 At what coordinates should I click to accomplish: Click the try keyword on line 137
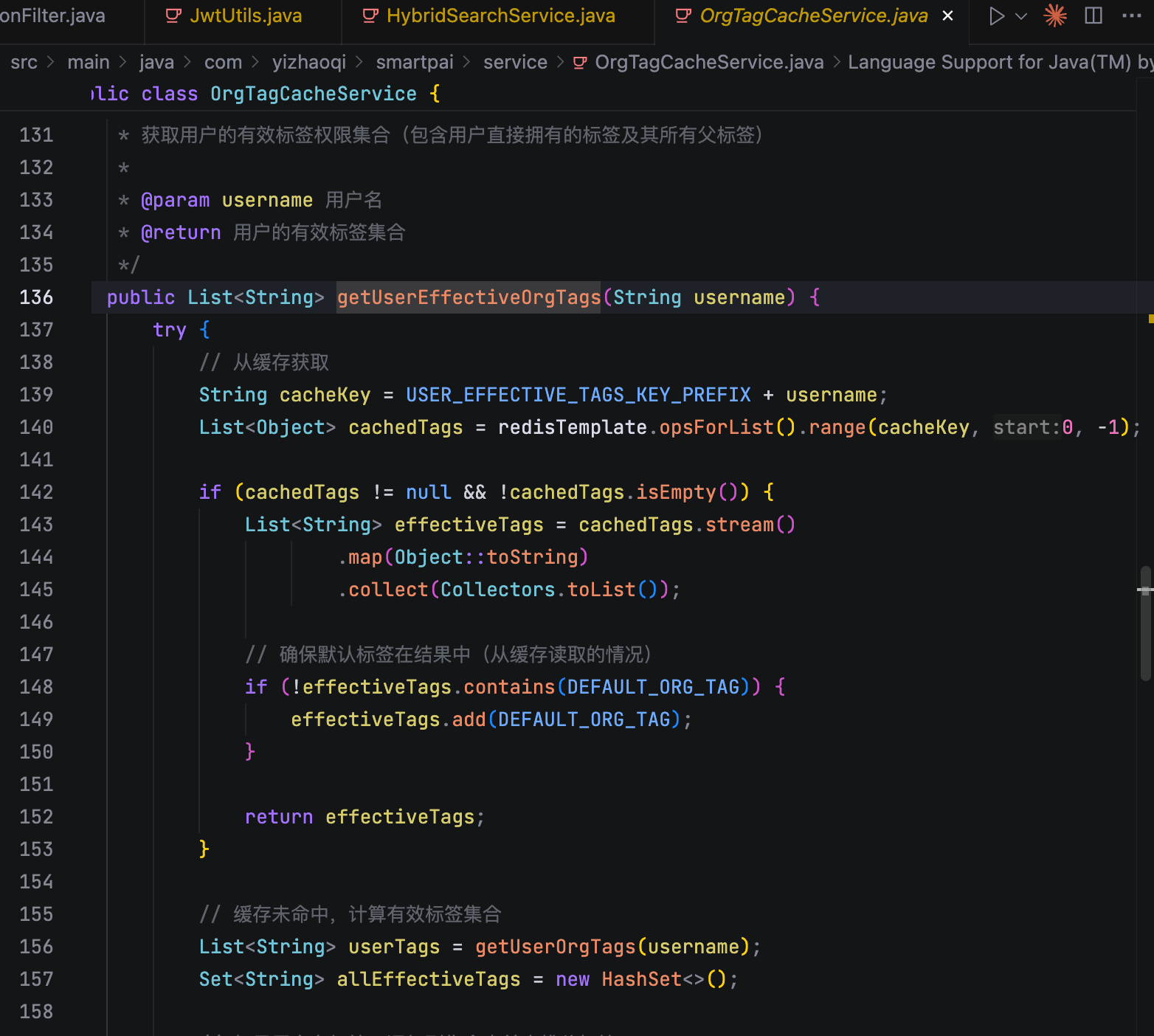point(169,330)
